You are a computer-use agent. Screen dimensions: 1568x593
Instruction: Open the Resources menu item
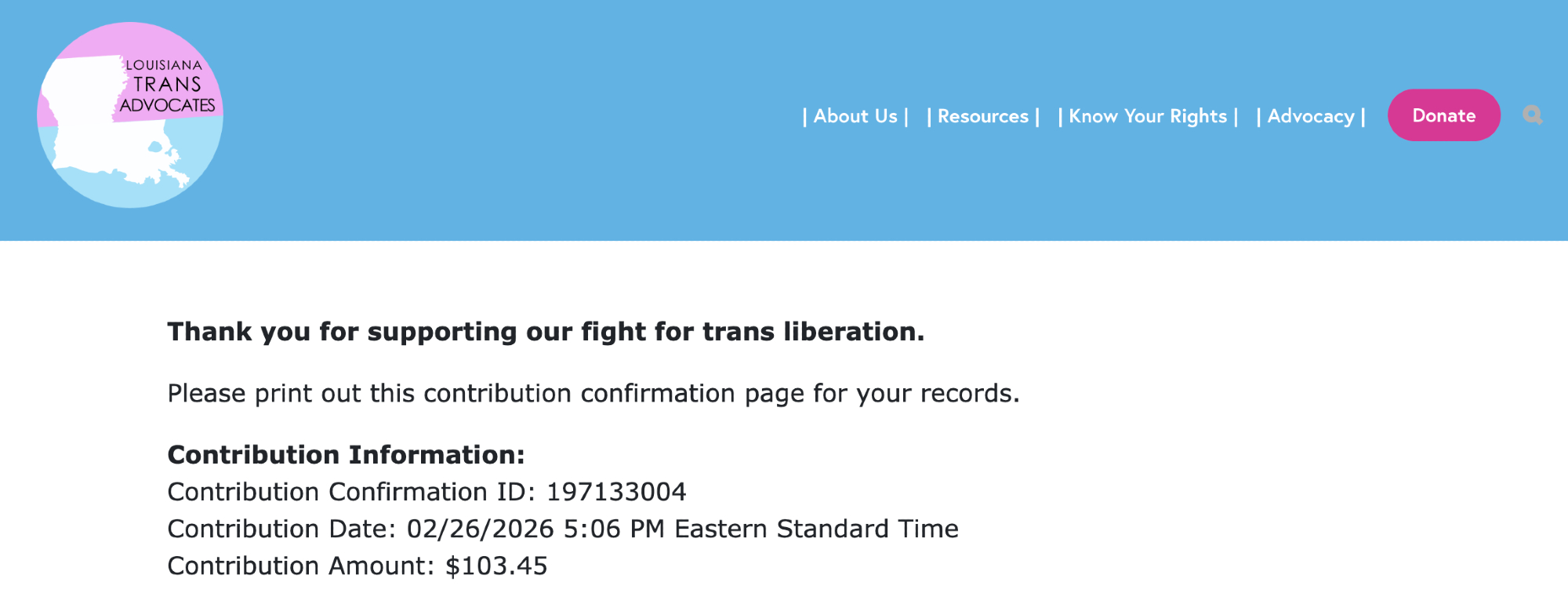pos(983,116)
